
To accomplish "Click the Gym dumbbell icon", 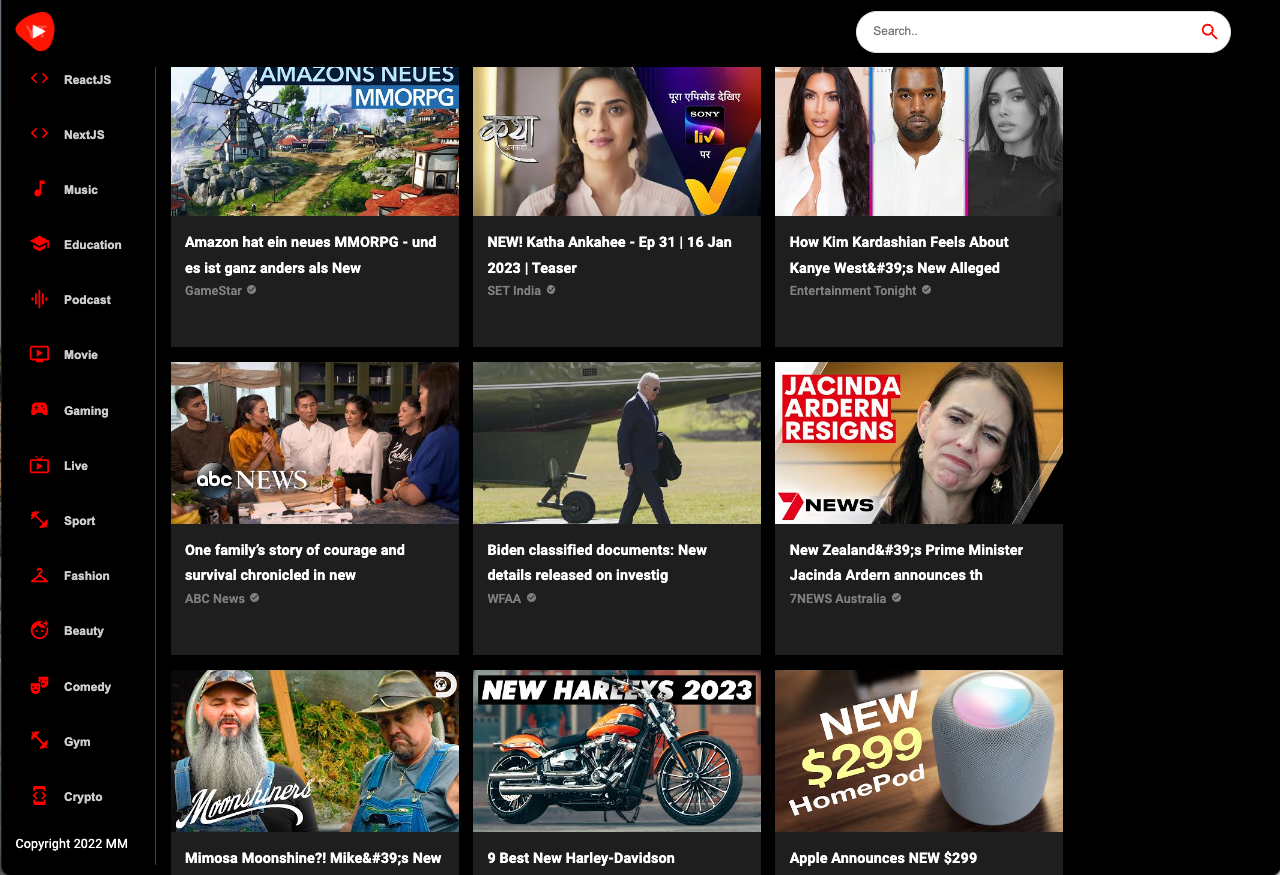I will (x=39, y=741).
